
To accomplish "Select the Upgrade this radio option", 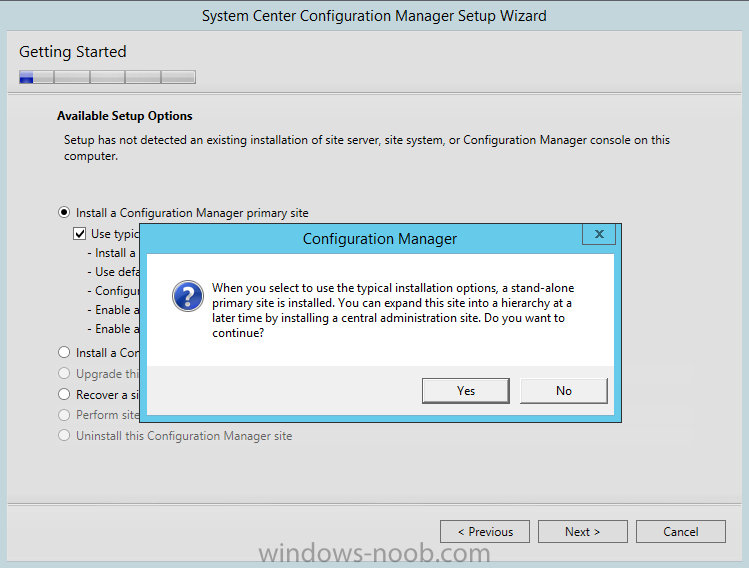I will click(64, 373).
